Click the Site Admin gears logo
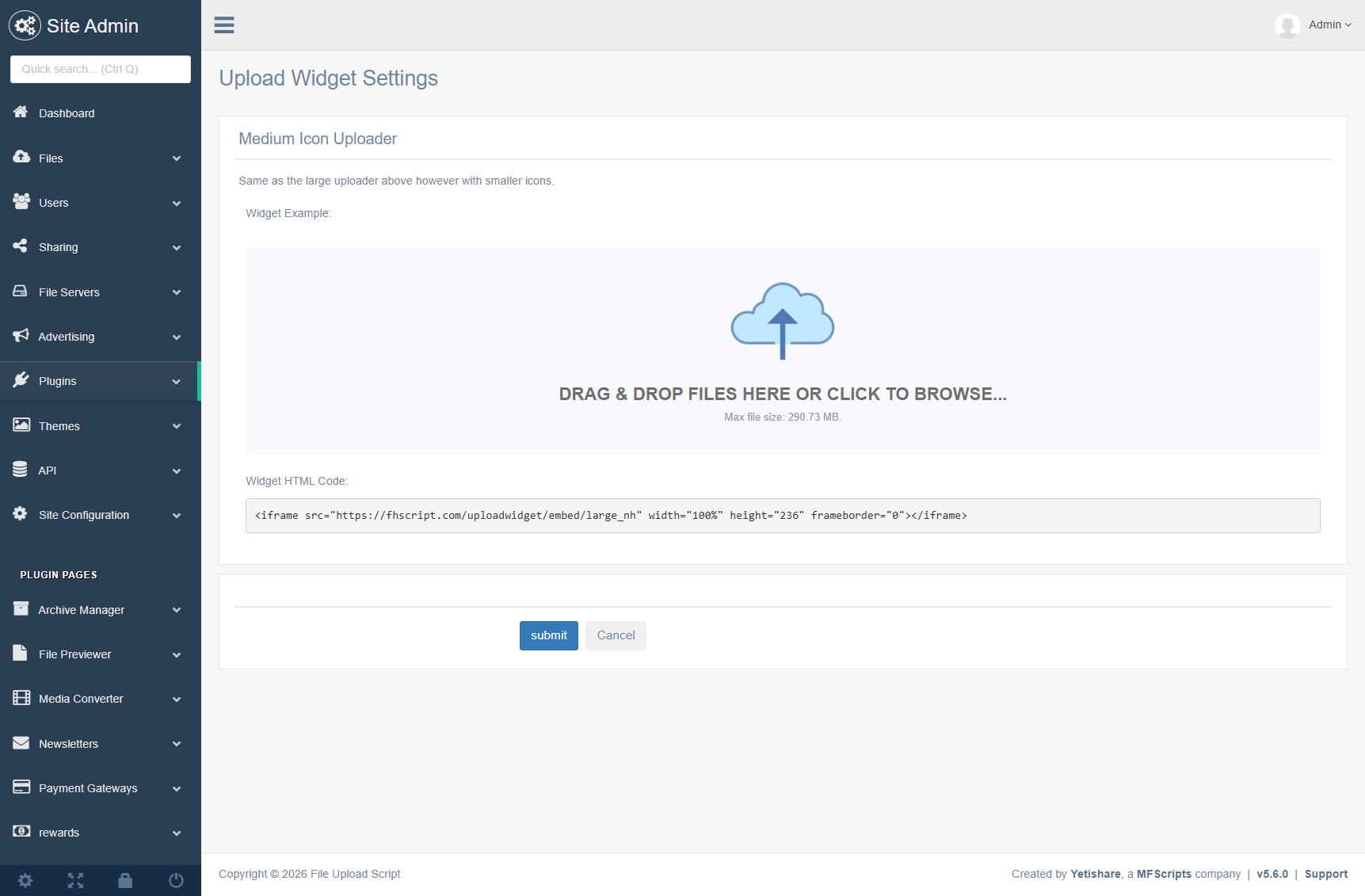Viewport: 1365px width, 896px height. [x=25, y=26]
